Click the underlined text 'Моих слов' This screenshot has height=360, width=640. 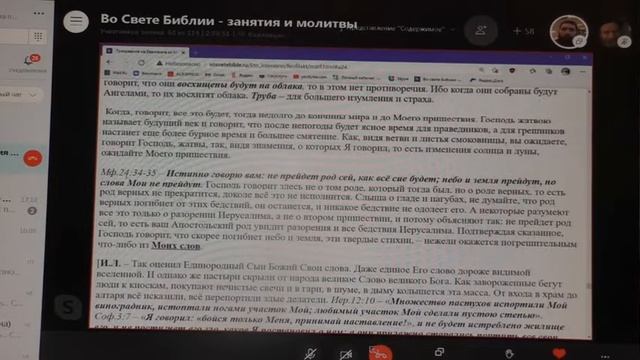(x=176, y=245)
